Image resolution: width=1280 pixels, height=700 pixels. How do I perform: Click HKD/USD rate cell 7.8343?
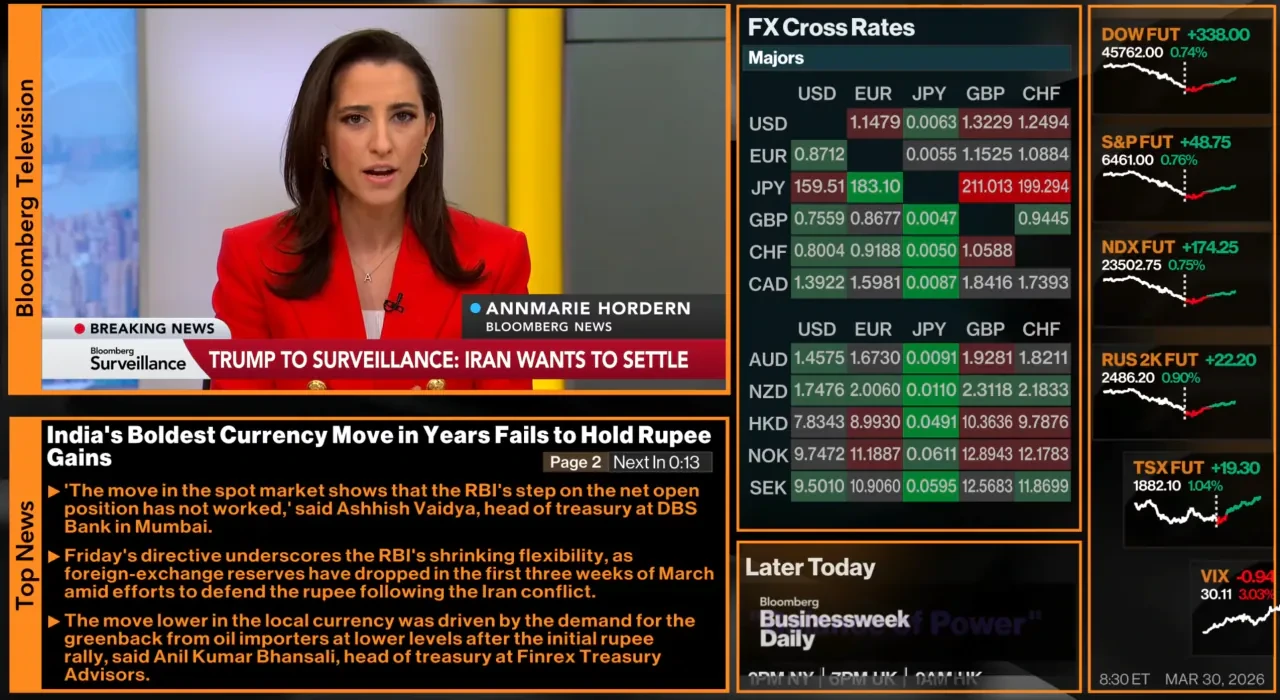(x=819, y=423)
